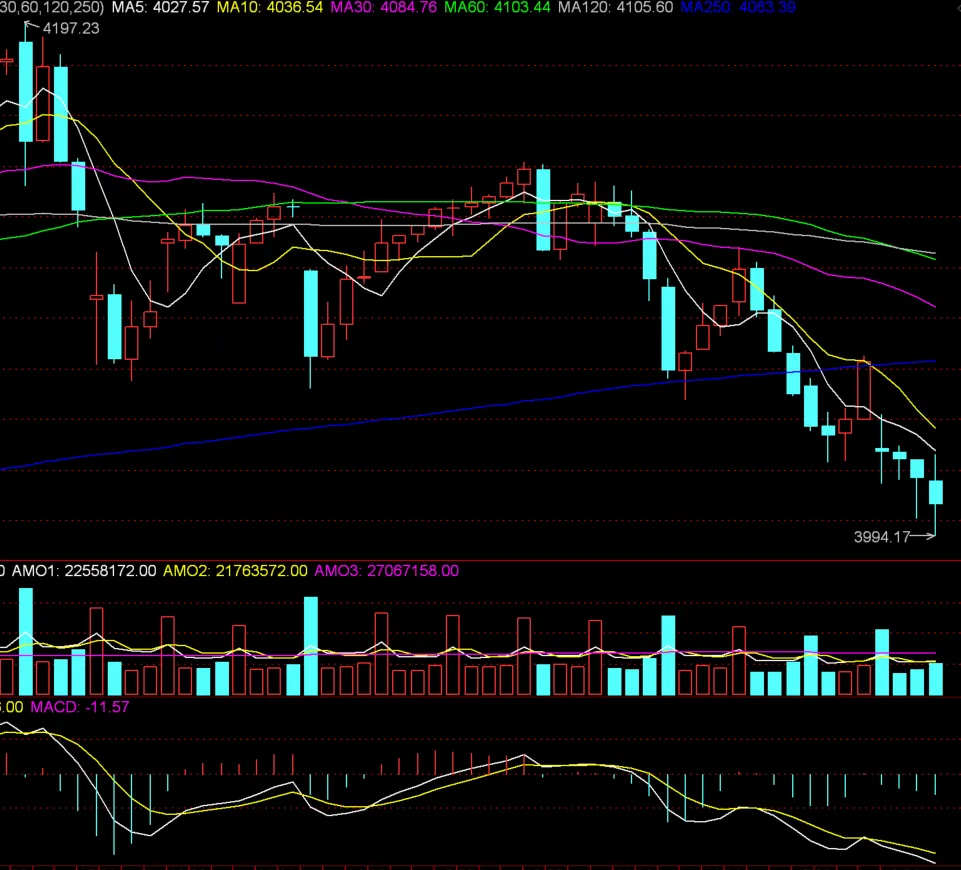961x870 pixels.
Task: Click the MACD: -11.57 label
Action: tap(80, 707)
